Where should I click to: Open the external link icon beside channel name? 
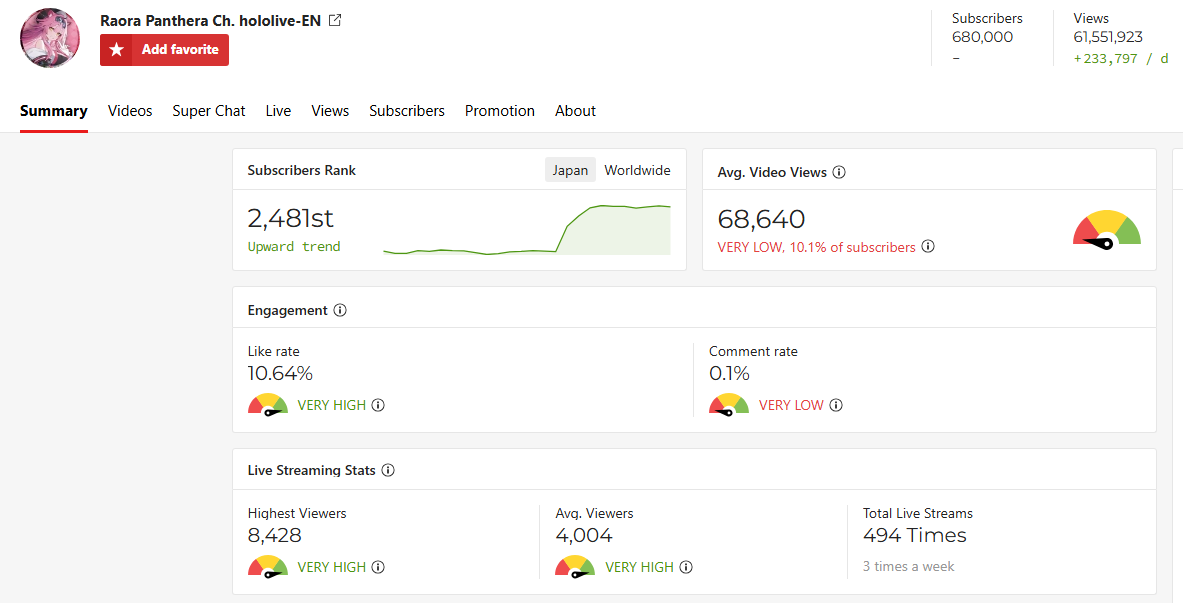point(335,20)
